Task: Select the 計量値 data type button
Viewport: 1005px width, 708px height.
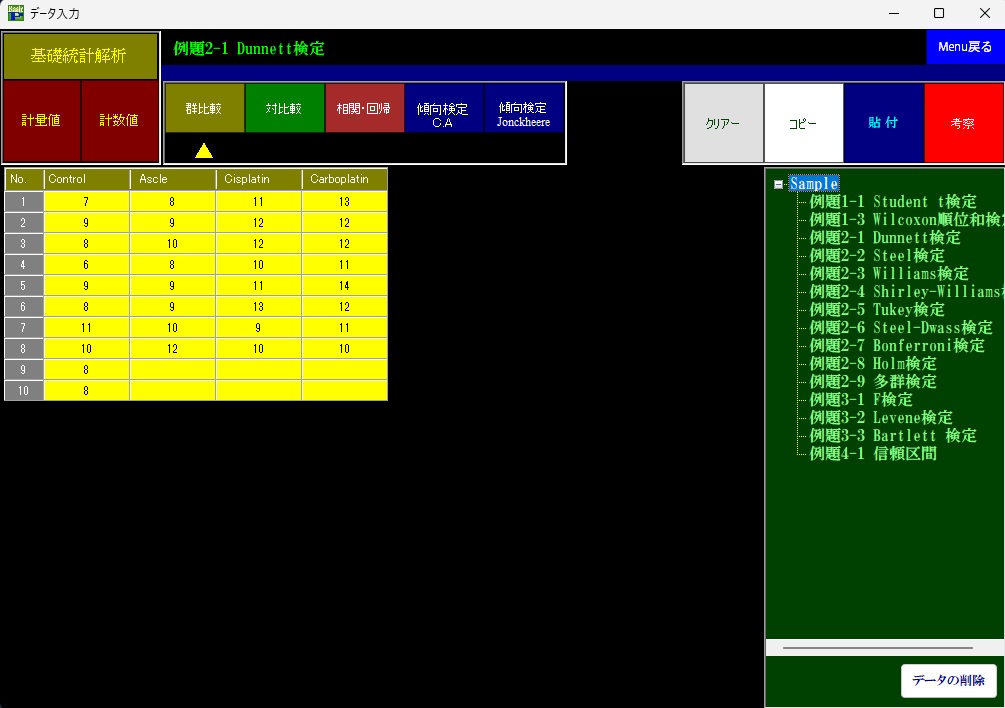Action: tap(41, 120)
